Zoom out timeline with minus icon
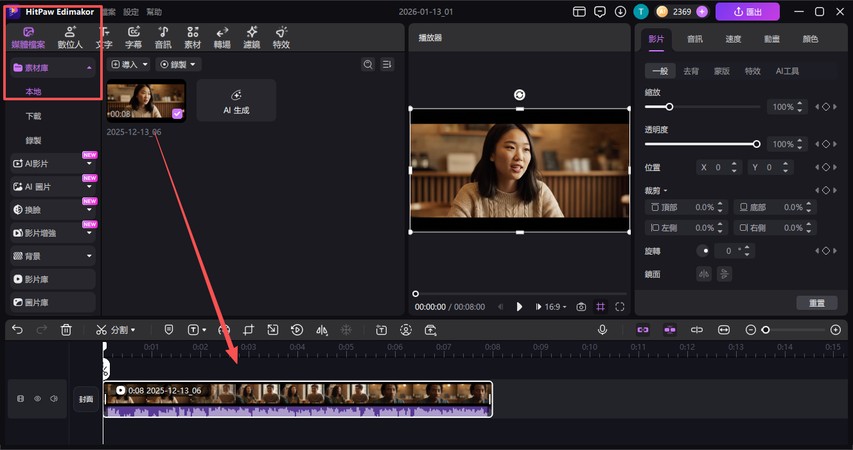Viewport: 853px width, 450px height. pyautogui.click(x=750, y=330)
